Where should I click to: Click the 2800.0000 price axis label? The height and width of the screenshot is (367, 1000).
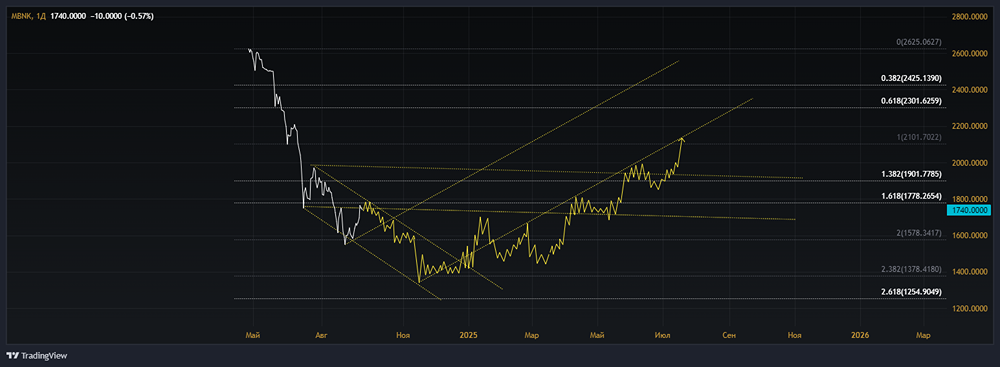tap(969, 17)
